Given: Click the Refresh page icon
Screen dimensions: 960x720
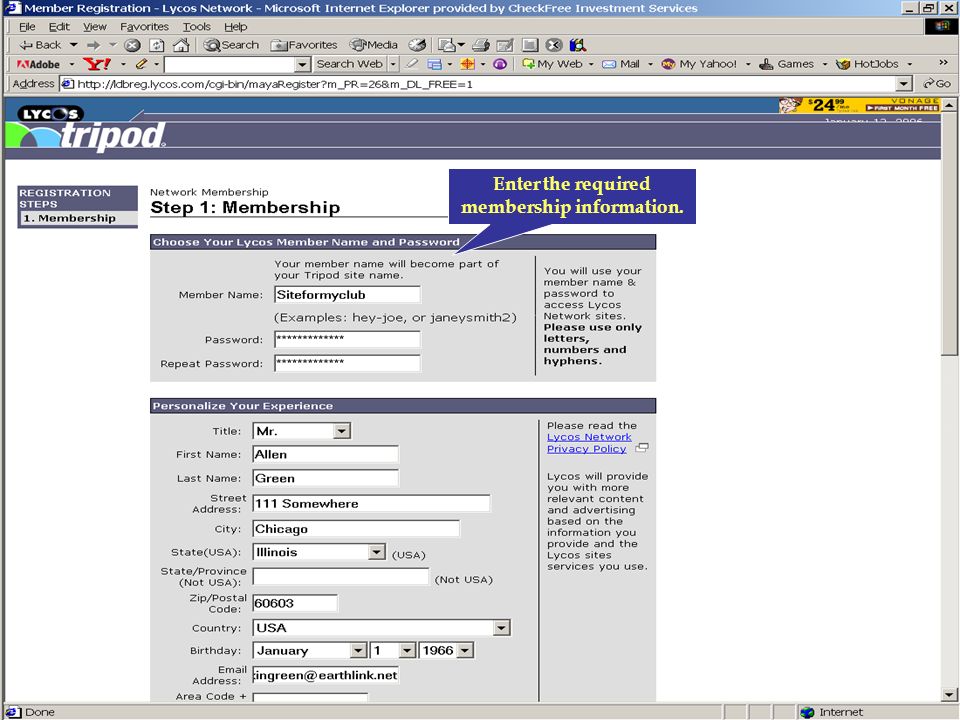Looking at the screenshot, I should tap(157, 45).
